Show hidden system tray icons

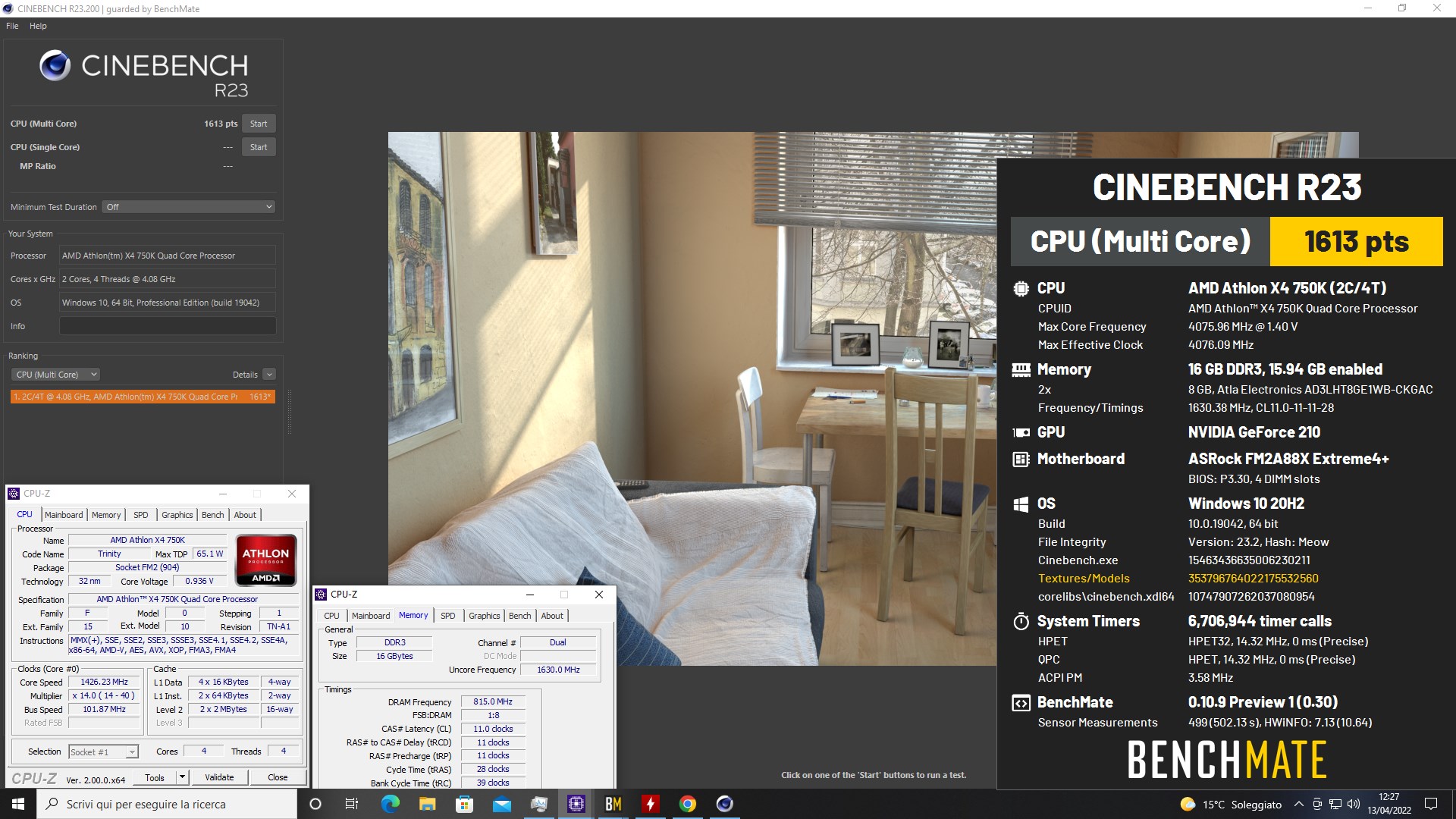(x=1298, y=805)
